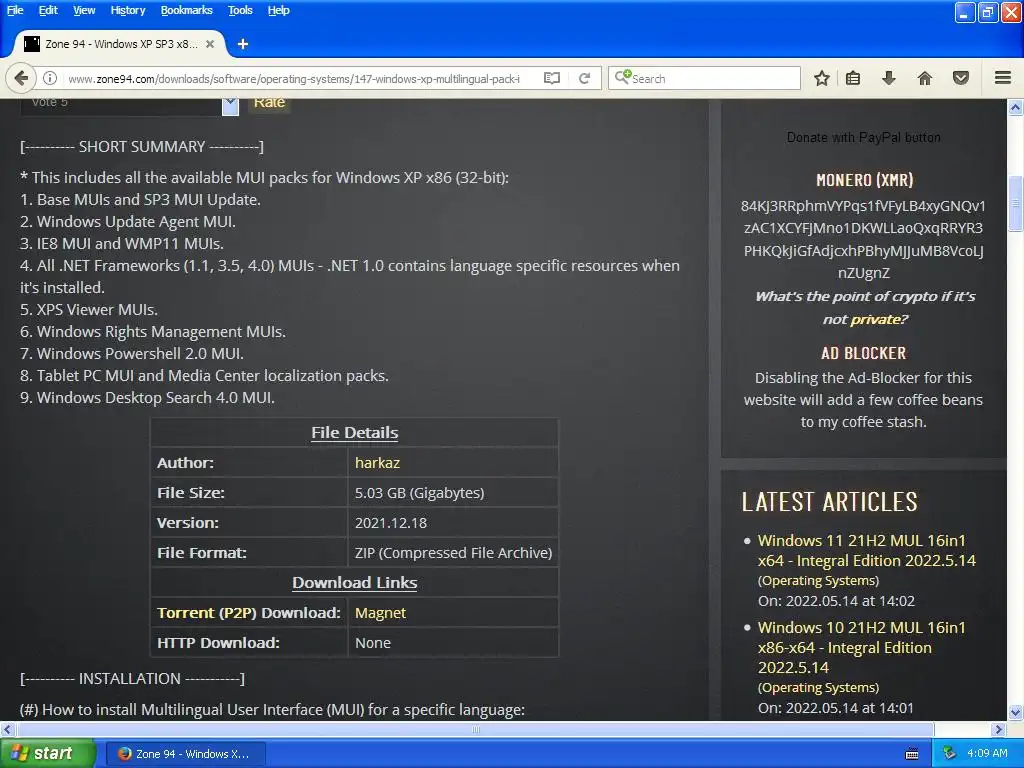The height and width of the screenshot is (768, 1024).
Task: Click vertical scrollbar up arrow
Action: pyautogui.click(x=1016, y=107)
